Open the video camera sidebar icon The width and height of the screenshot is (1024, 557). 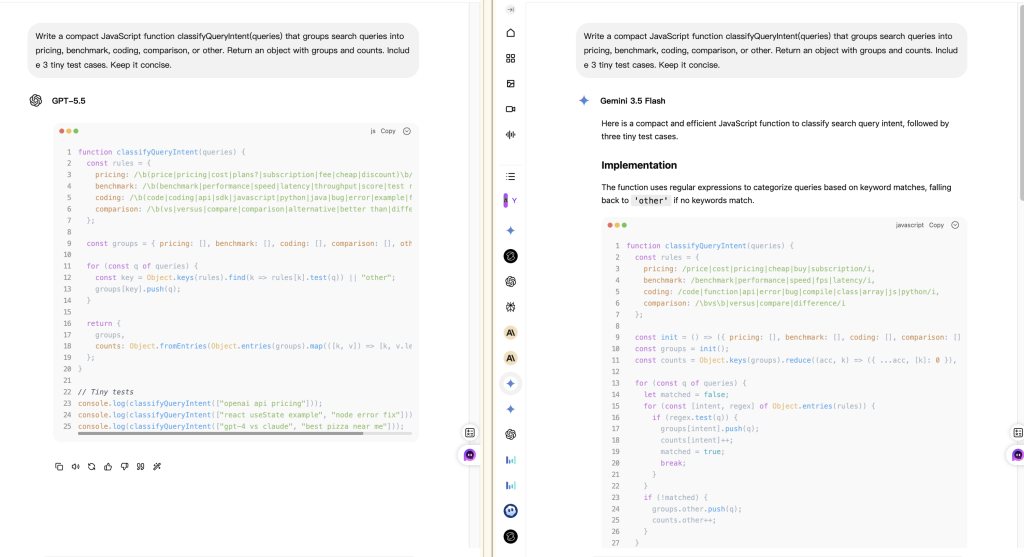pyautogui.click(x=511, y=109)
